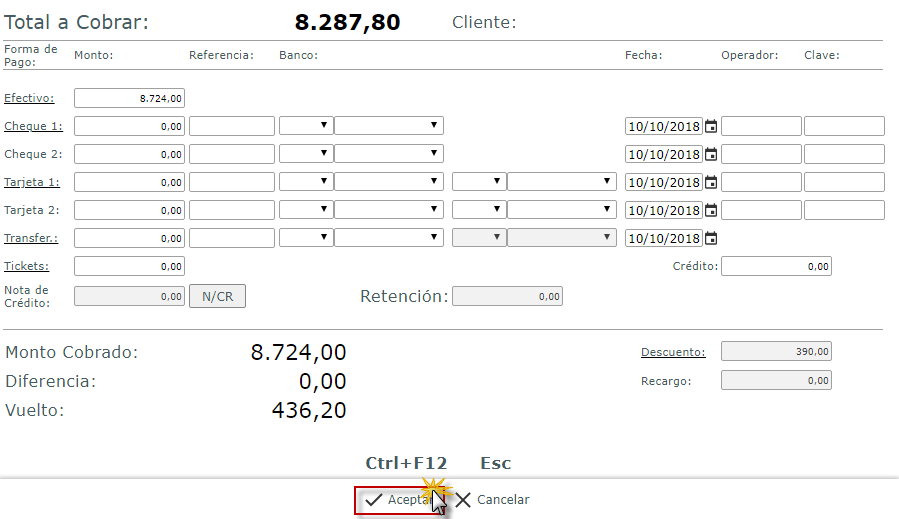The width and height of the screenshot is (899, 519).
Task: Click the Aceptar button
Action: (400, 500)
